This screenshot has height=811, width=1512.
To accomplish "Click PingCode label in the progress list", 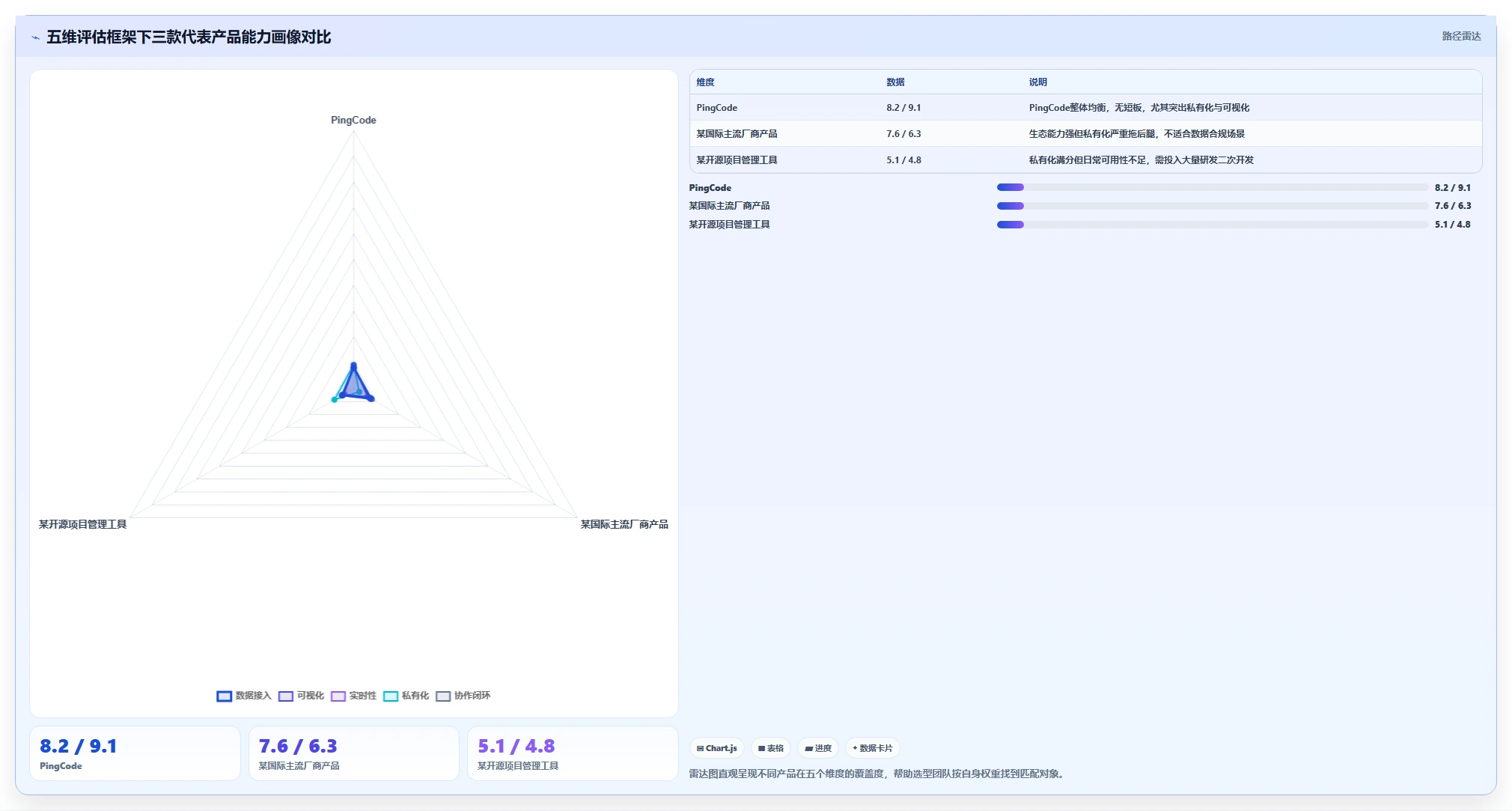I will (710, 188).
